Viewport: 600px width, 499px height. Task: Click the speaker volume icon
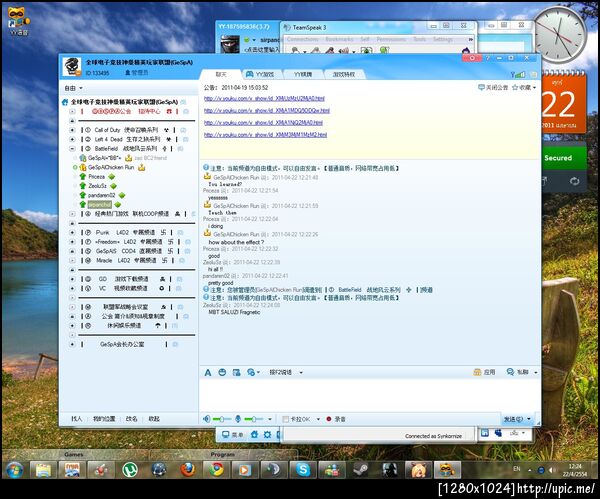(x=207, y=419)
